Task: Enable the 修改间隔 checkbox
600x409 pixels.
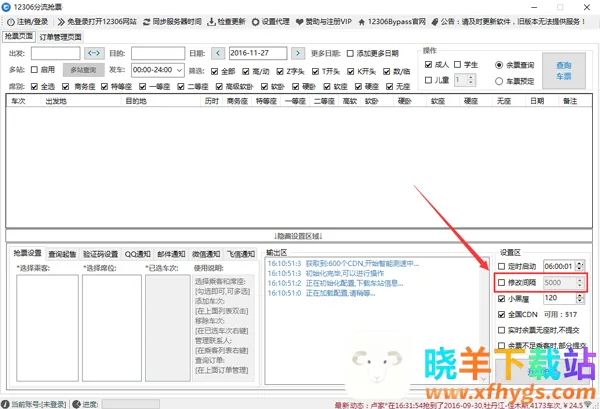Action: (x=503, y=283)
